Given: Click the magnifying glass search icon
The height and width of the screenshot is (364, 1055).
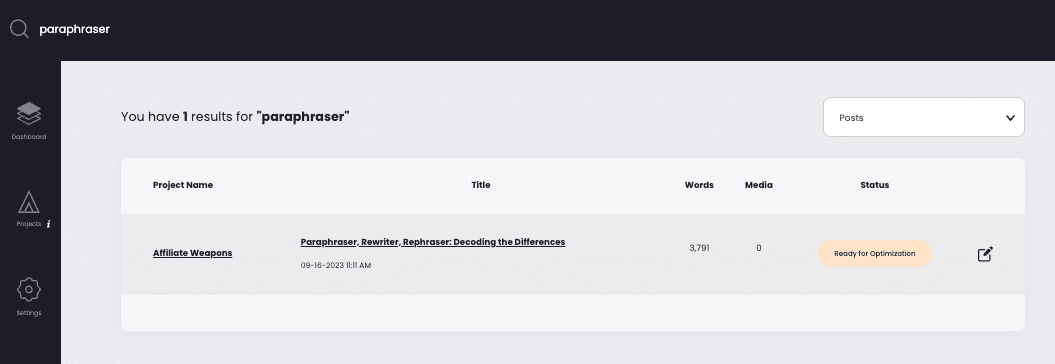Looking at the screenshot, I should tap(20, 29).
